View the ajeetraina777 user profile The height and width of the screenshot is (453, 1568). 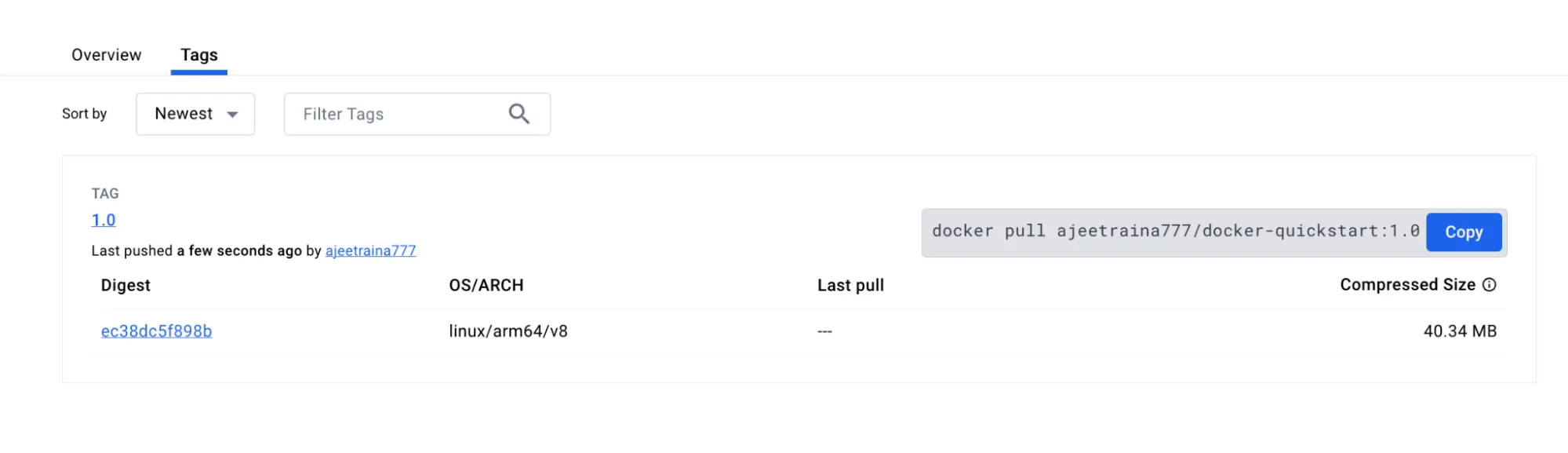370,250
